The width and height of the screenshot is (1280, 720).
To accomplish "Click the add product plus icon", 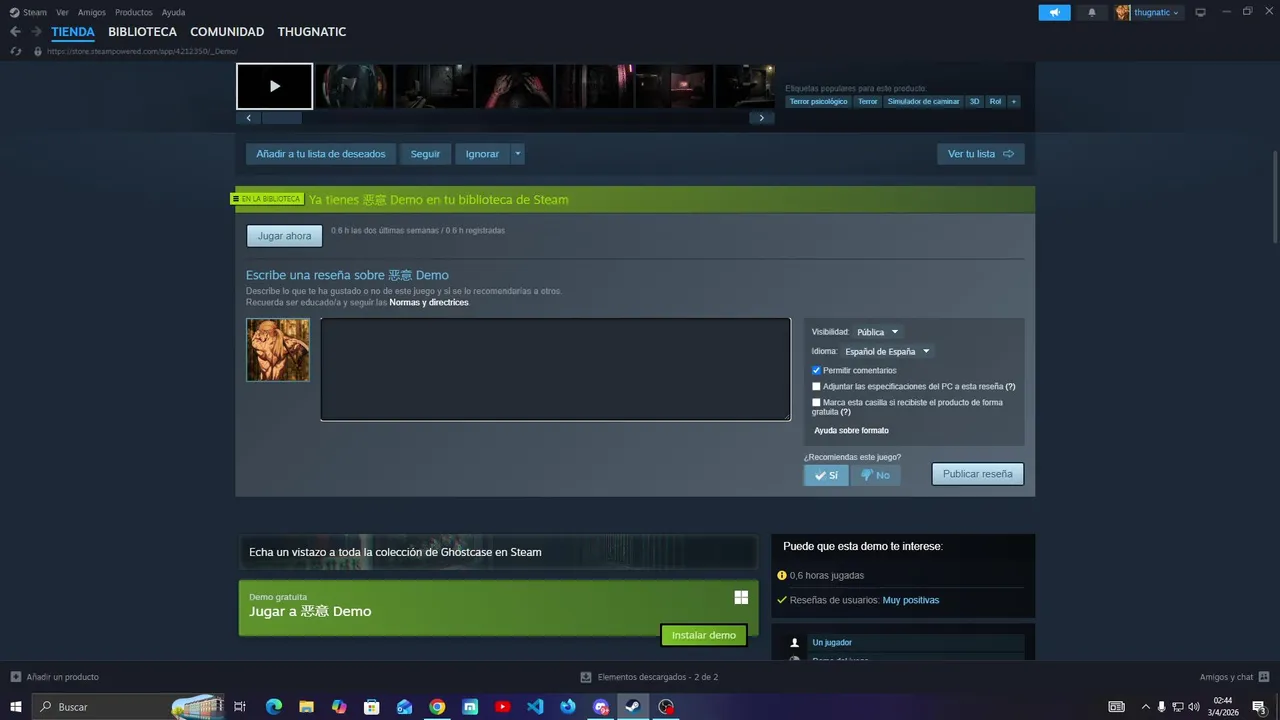I will pyautogui.click(x=15, y=677).
